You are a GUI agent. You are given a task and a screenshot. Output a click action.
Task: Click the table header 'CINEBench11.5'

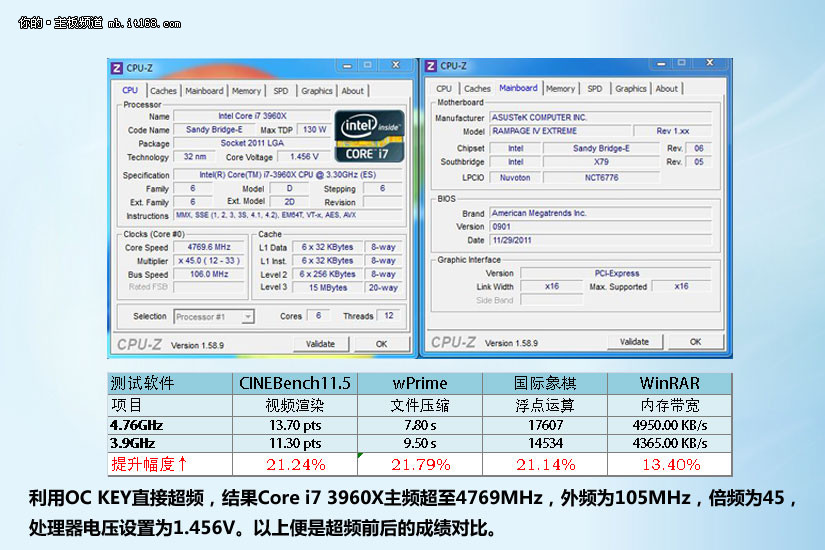coord(295,383)
